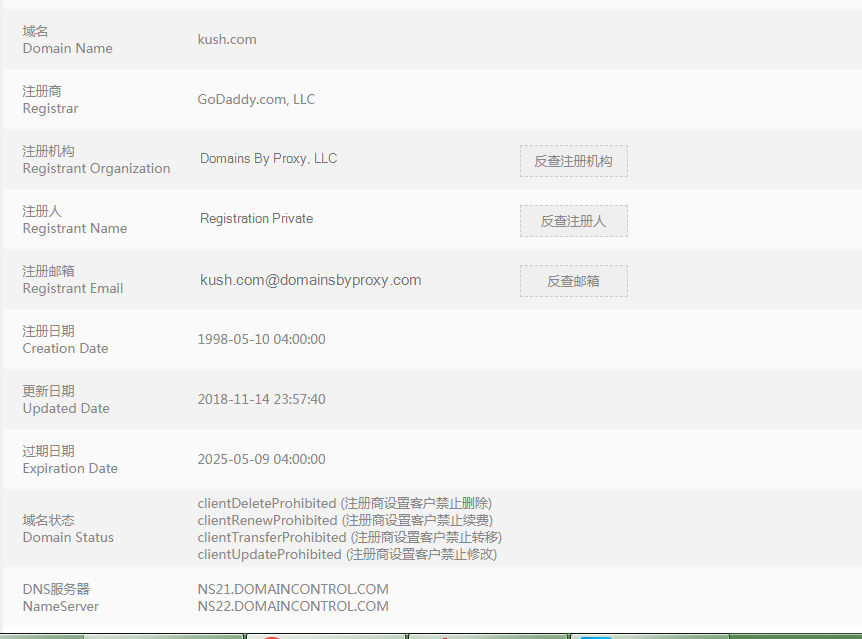The width and height of the screenshot is (862, 639).
Task: Select Registration Private registrant name
Action: (x=256, y=218)
